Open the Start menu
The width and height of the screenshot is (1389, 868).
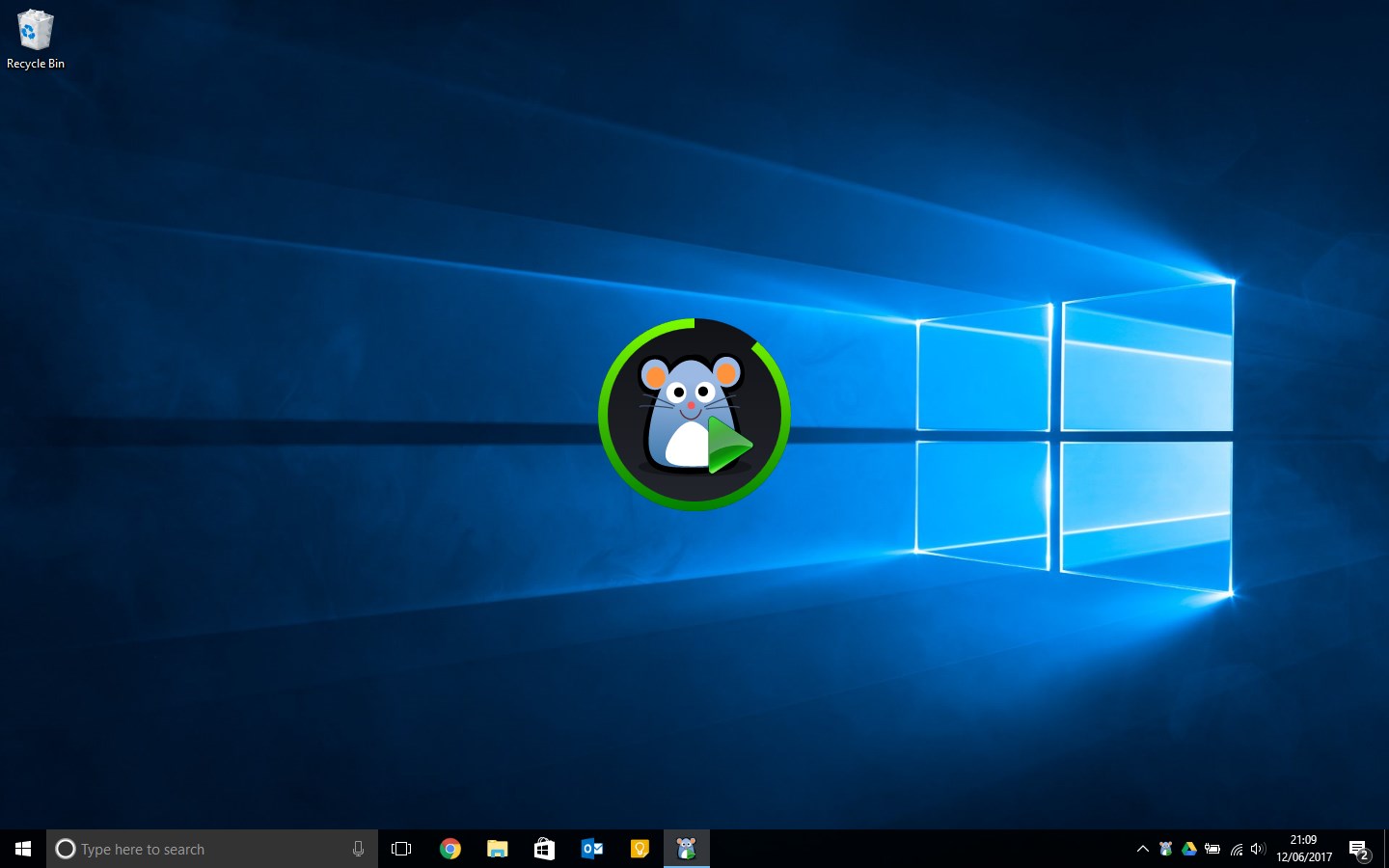[22, 849]
